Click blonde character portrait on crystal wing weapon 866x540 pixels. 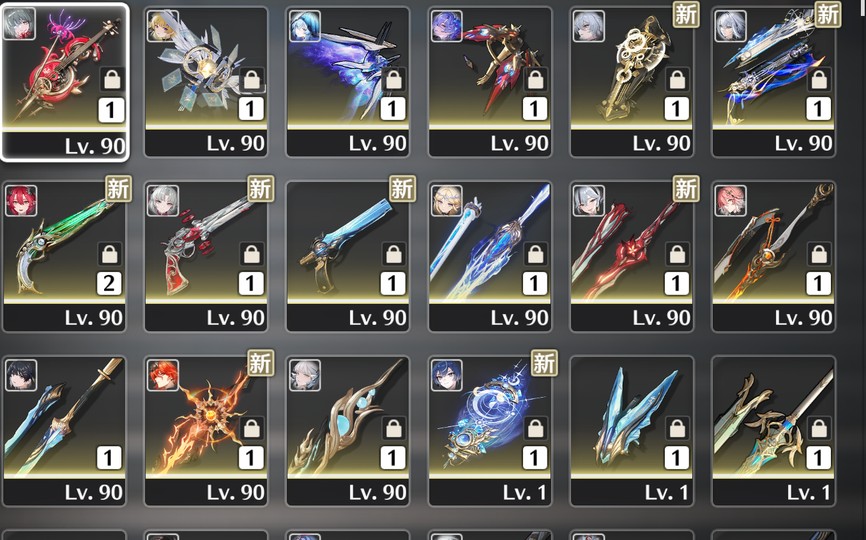pos(163,26)
